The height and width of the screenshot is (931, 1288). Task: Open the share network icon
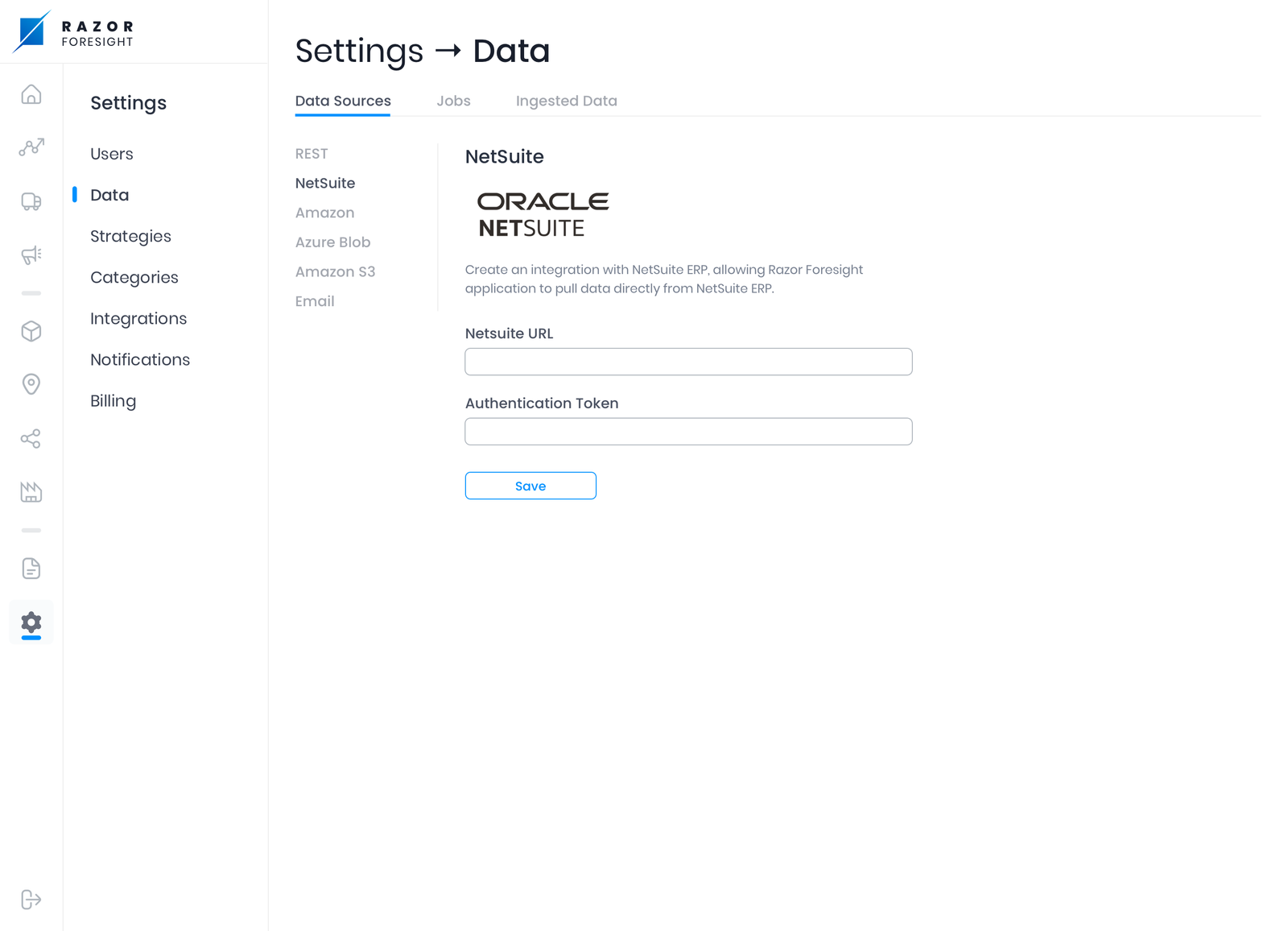pos(31,439)
